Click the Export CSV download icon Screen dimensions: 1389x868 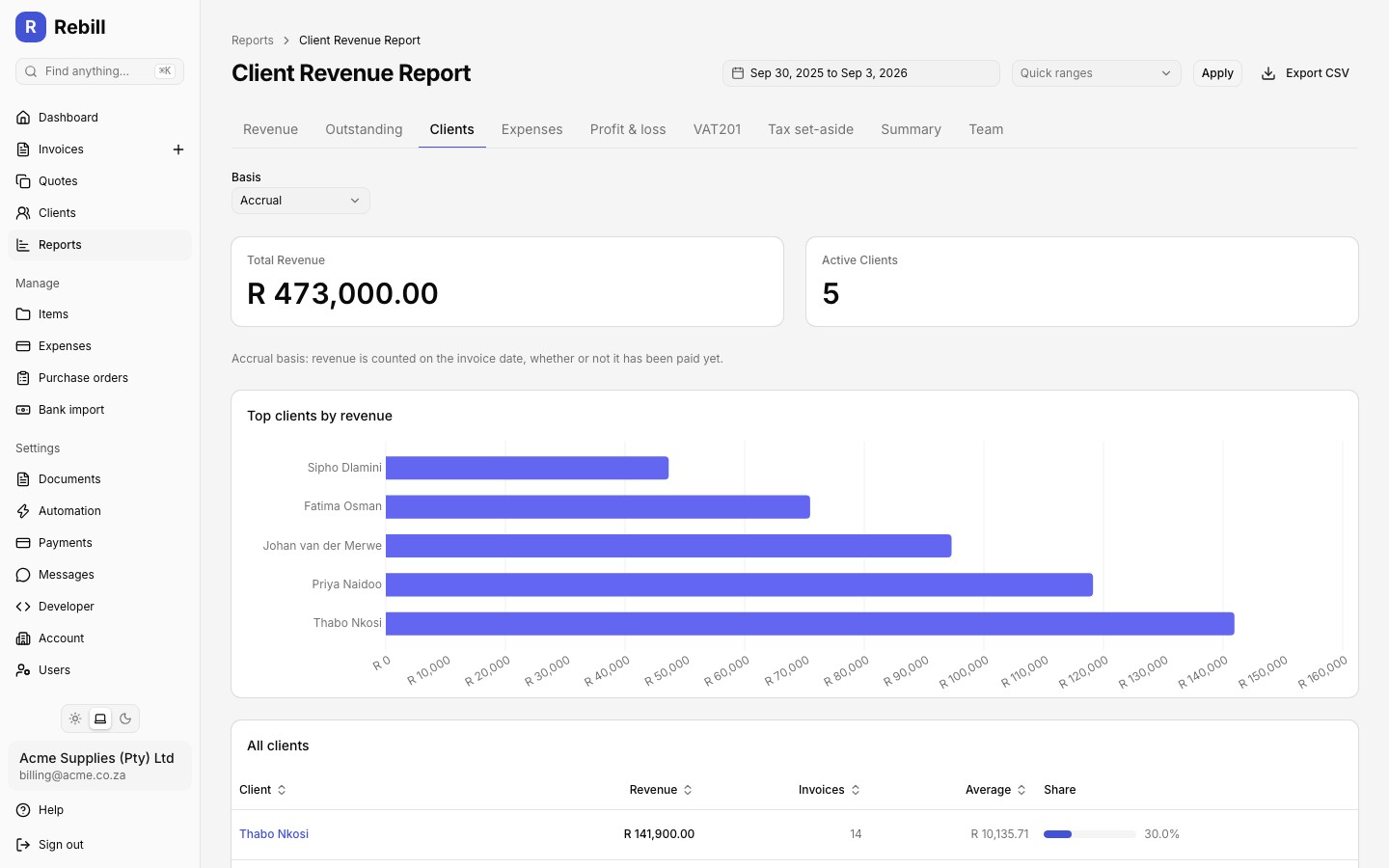click(1268, 73)
